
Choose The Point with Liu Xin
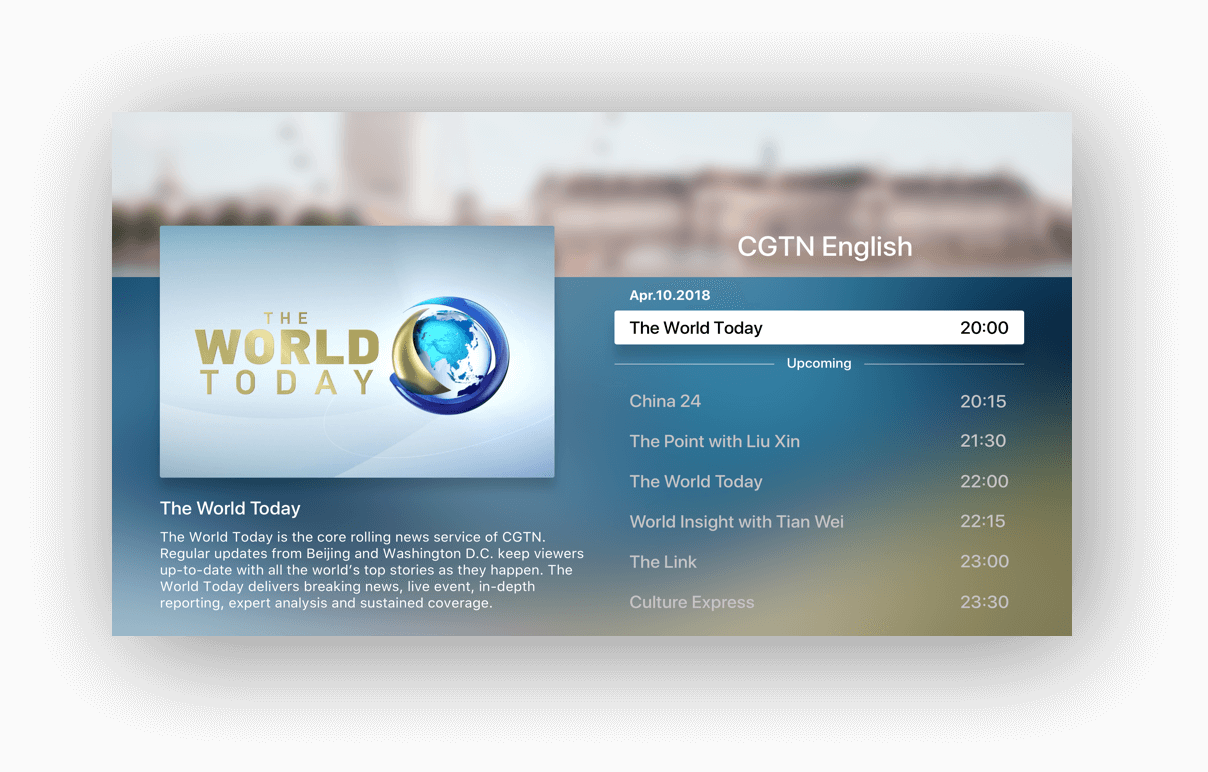click(x=819, y=441)
